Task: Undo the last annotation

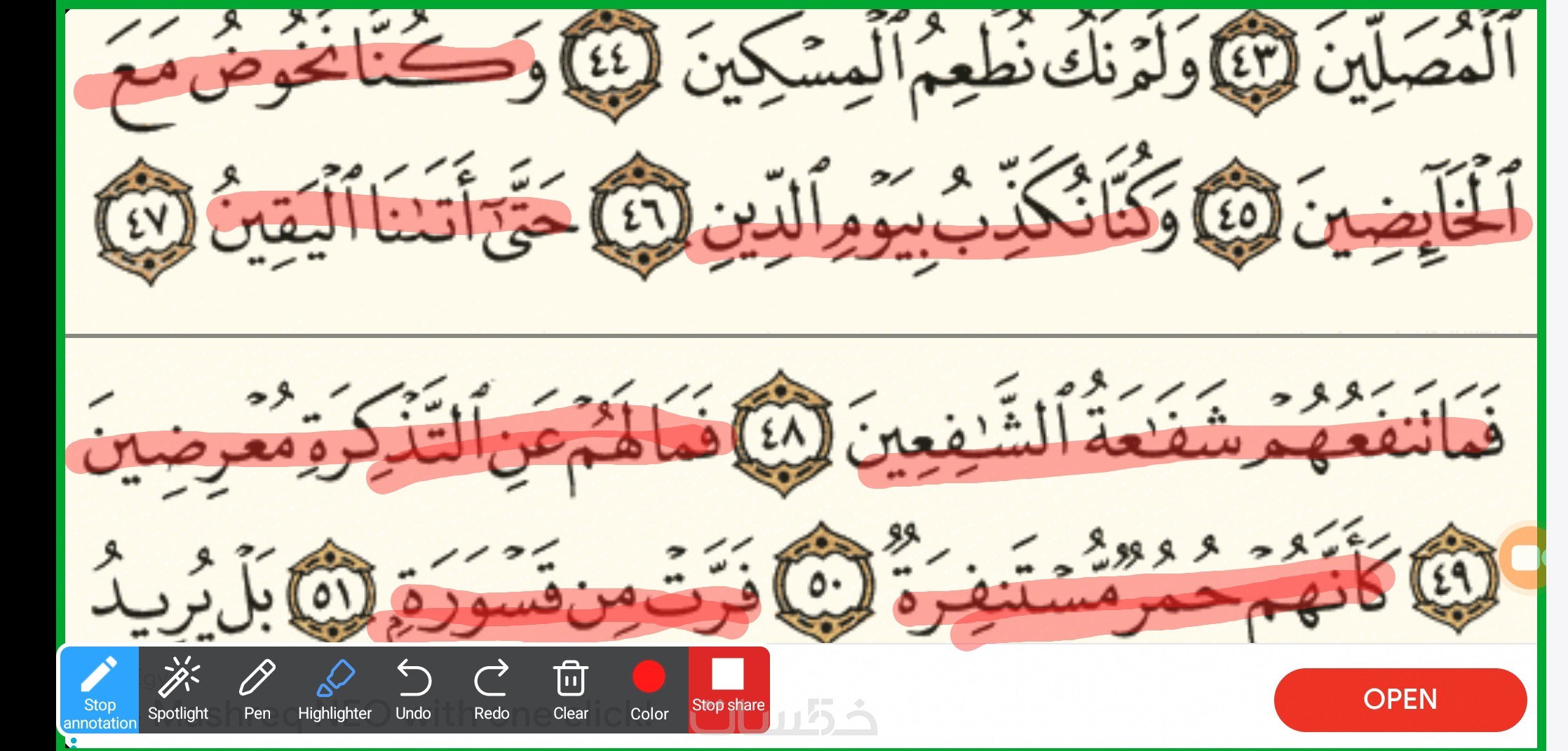Action: (x=413, y=691)
